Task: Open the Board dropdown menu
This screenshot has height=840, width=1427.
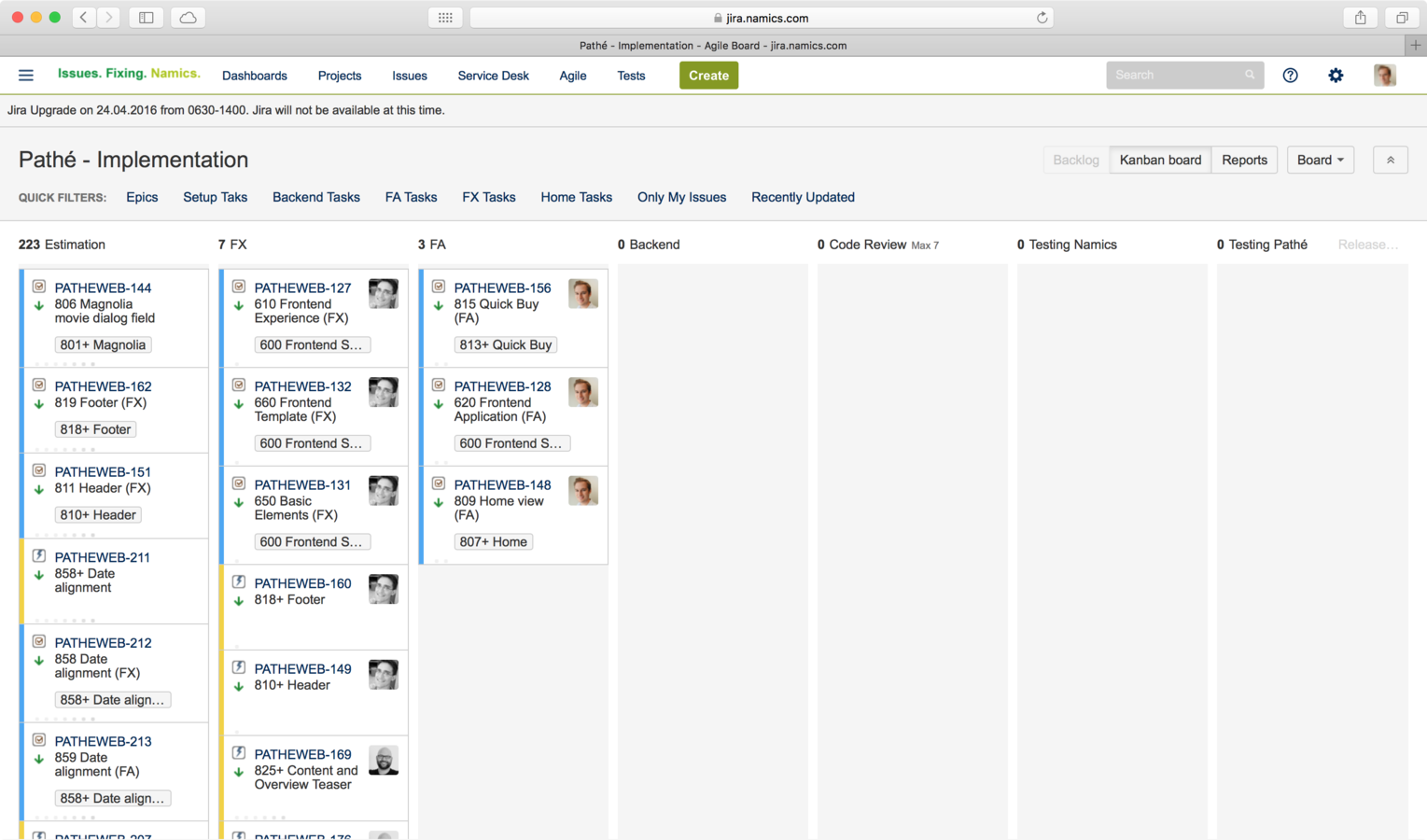Action: pos(1320,160)
